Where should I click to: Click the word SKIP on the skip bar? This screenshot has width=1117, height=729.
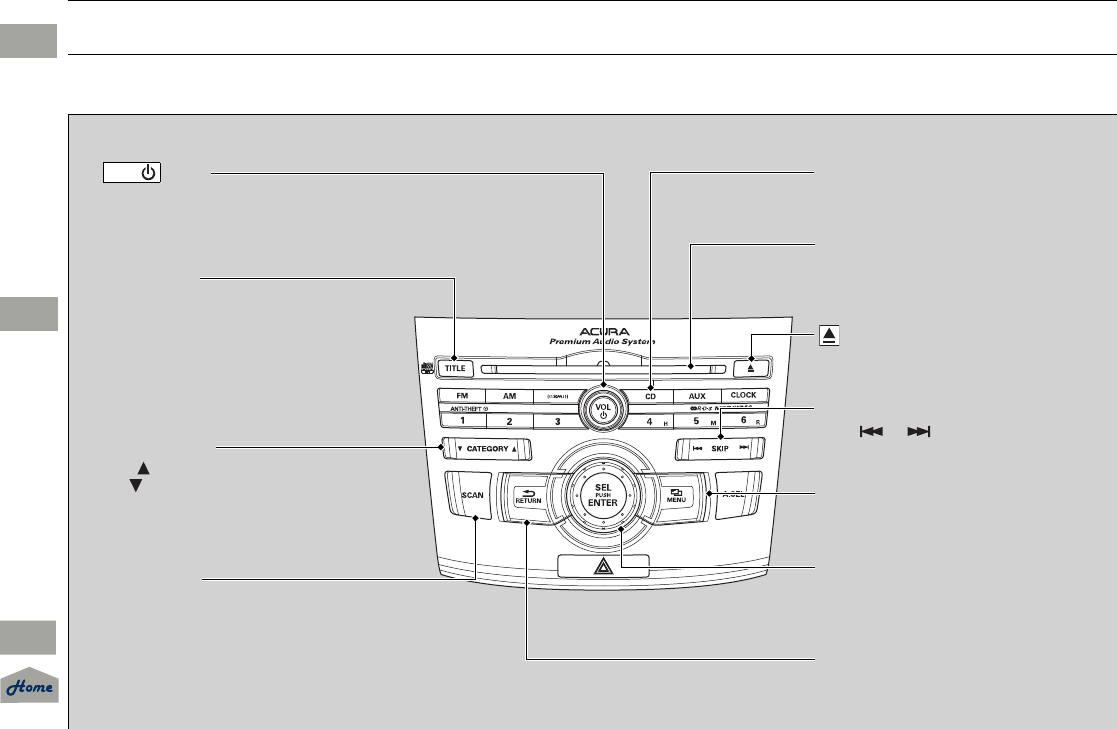(719, 448)
